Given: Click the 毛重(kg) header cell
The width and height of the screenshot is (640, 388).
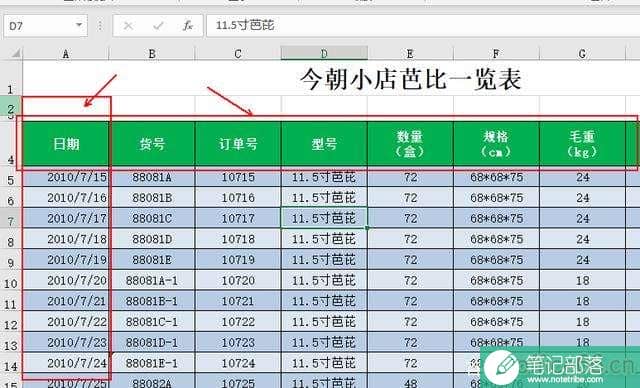Looking at the screenshot, I should (582, 144).
